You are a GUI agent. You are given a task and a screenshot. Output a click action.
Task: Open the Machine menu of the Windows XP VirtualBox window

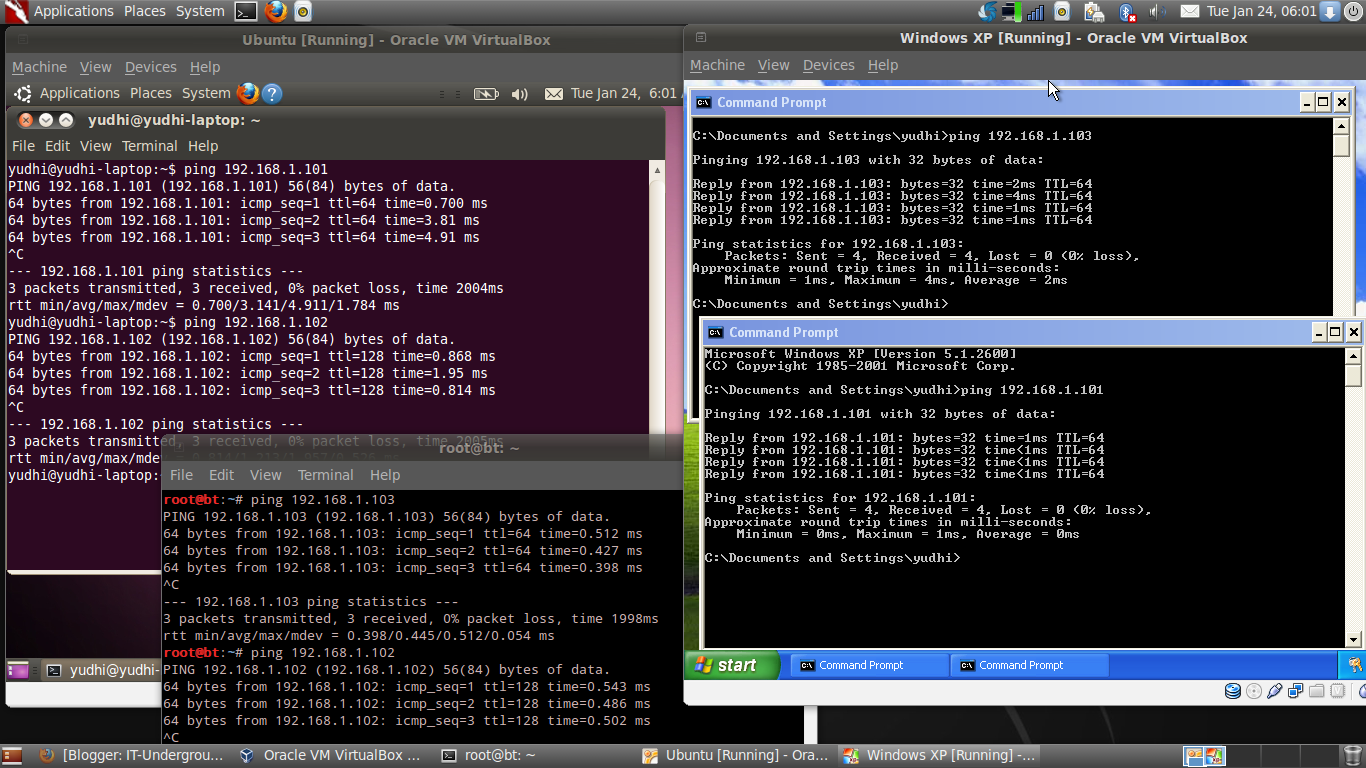point(717,65)
